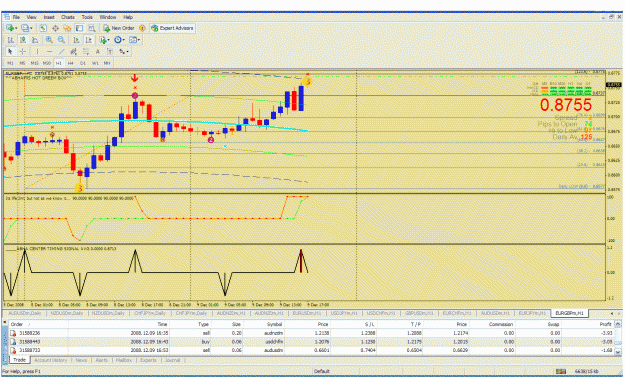Switch to Bar Chart mode
625x377 pixels.
click(11, 40)
